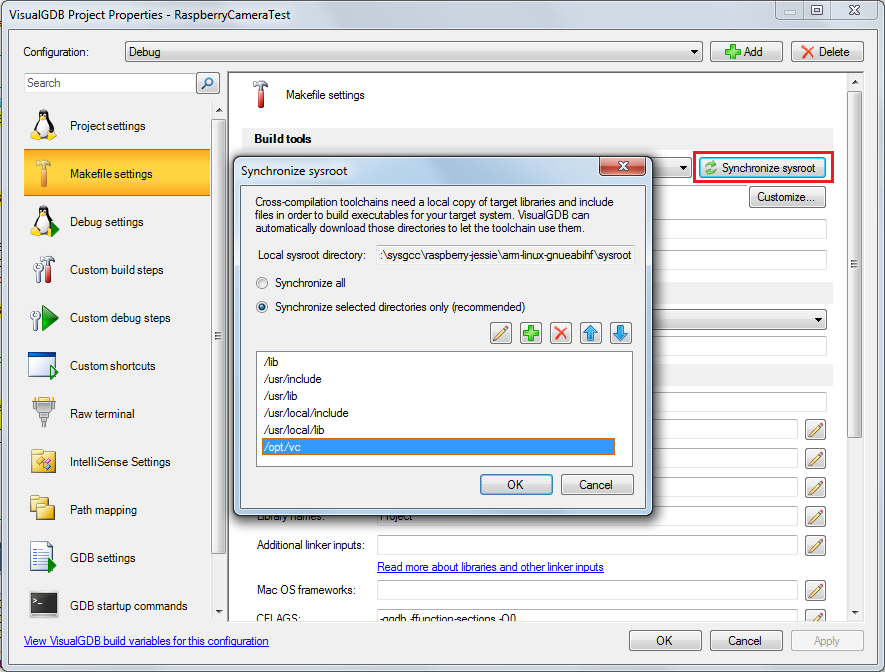Click OK in Project Properties window
The image size is (885, 672).
click(665, 641)
